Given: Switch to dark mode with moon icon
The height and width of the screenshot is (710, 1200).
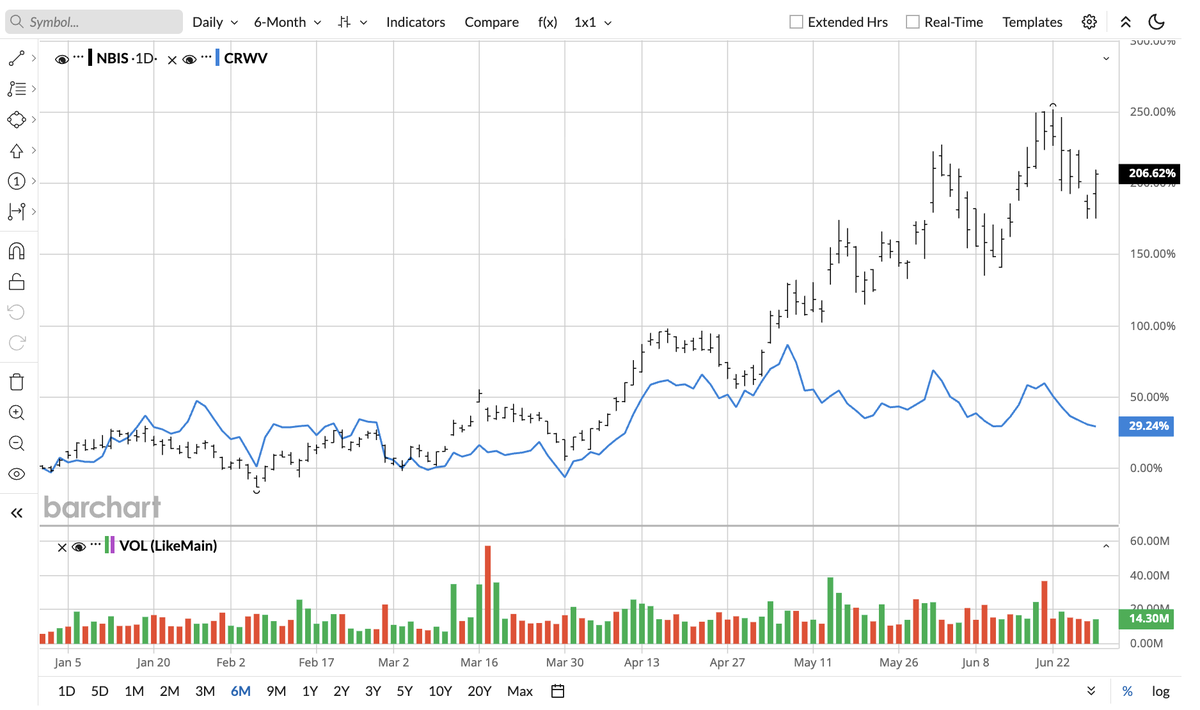Looking at the screenshot, I should pyautogui.click(x=1157, y=21).
